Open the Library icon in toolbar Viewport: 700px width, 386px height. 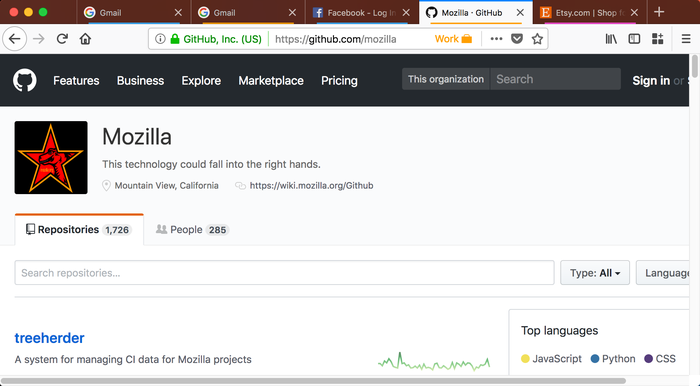pos(611,39)
